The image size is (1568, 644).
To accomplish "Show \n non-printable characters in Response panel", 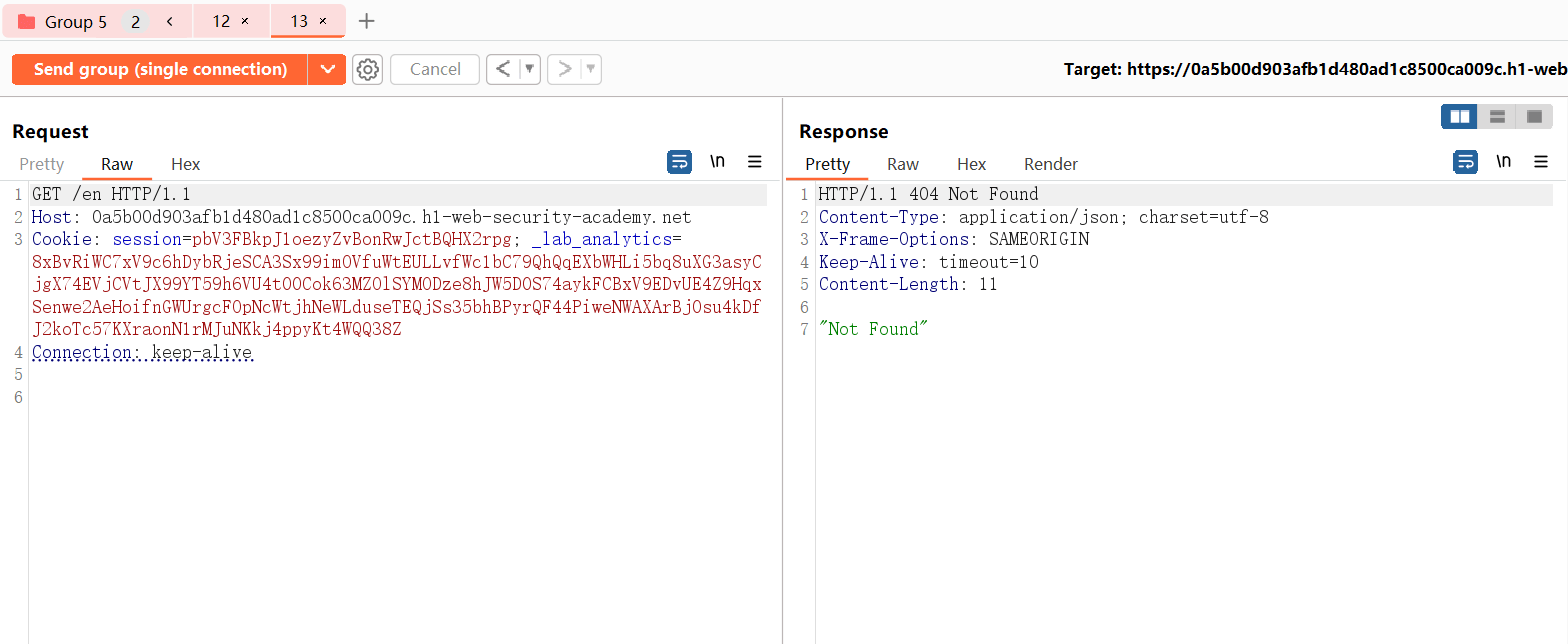I will pos(1503,162).
